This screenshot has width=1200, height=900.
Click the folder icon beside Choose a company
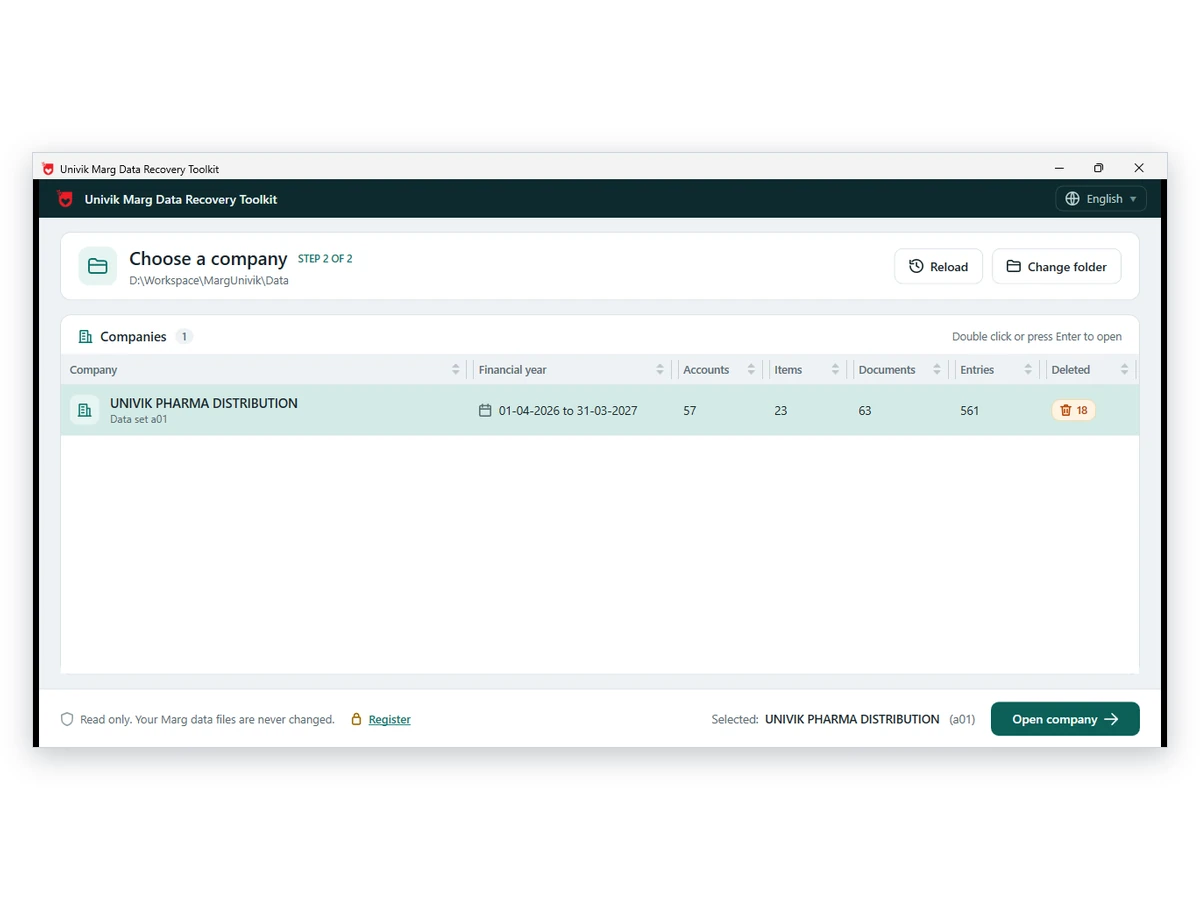[98, 266]
